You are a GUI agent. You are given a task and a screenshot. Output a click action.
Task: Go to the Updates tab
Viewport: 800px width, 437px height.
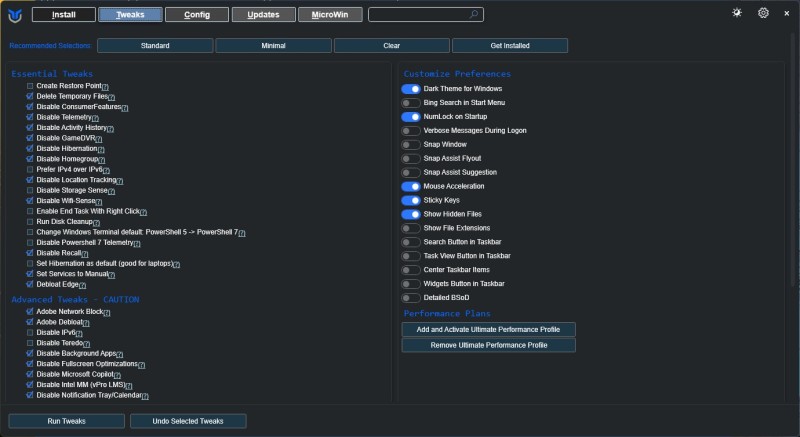click(x=263, y=15)
